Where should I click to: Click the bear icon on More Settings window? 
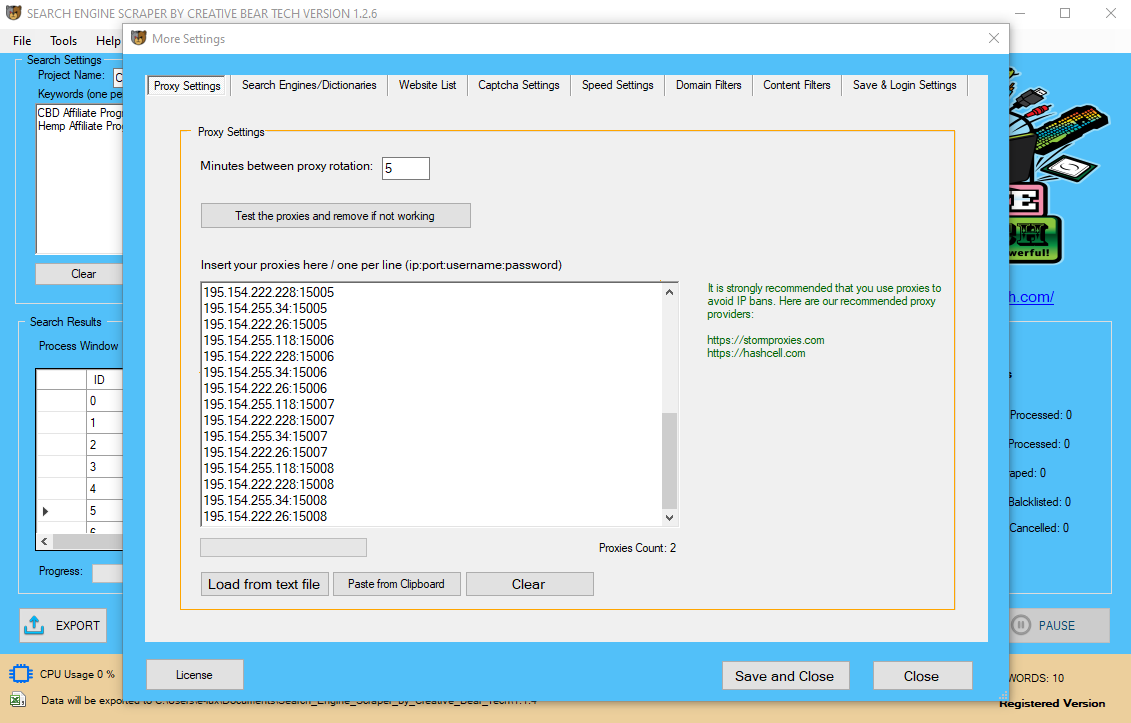137,38
